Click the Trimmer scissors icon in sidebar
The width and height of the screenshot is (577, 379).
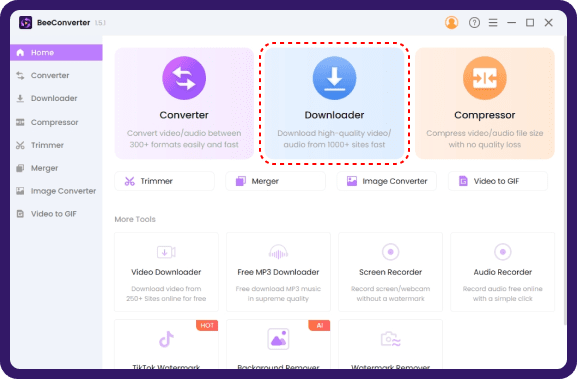tap(20, 145)
